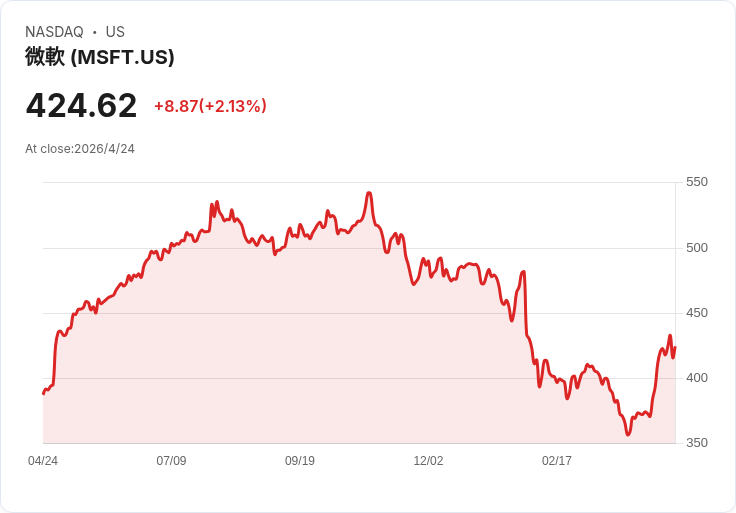Click the highest peak of the price line
736x513 pixels.
[x=369, y=193]
